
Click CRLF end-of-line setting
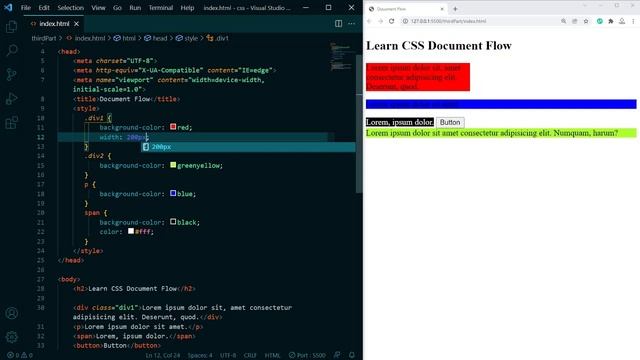[250, 355]
